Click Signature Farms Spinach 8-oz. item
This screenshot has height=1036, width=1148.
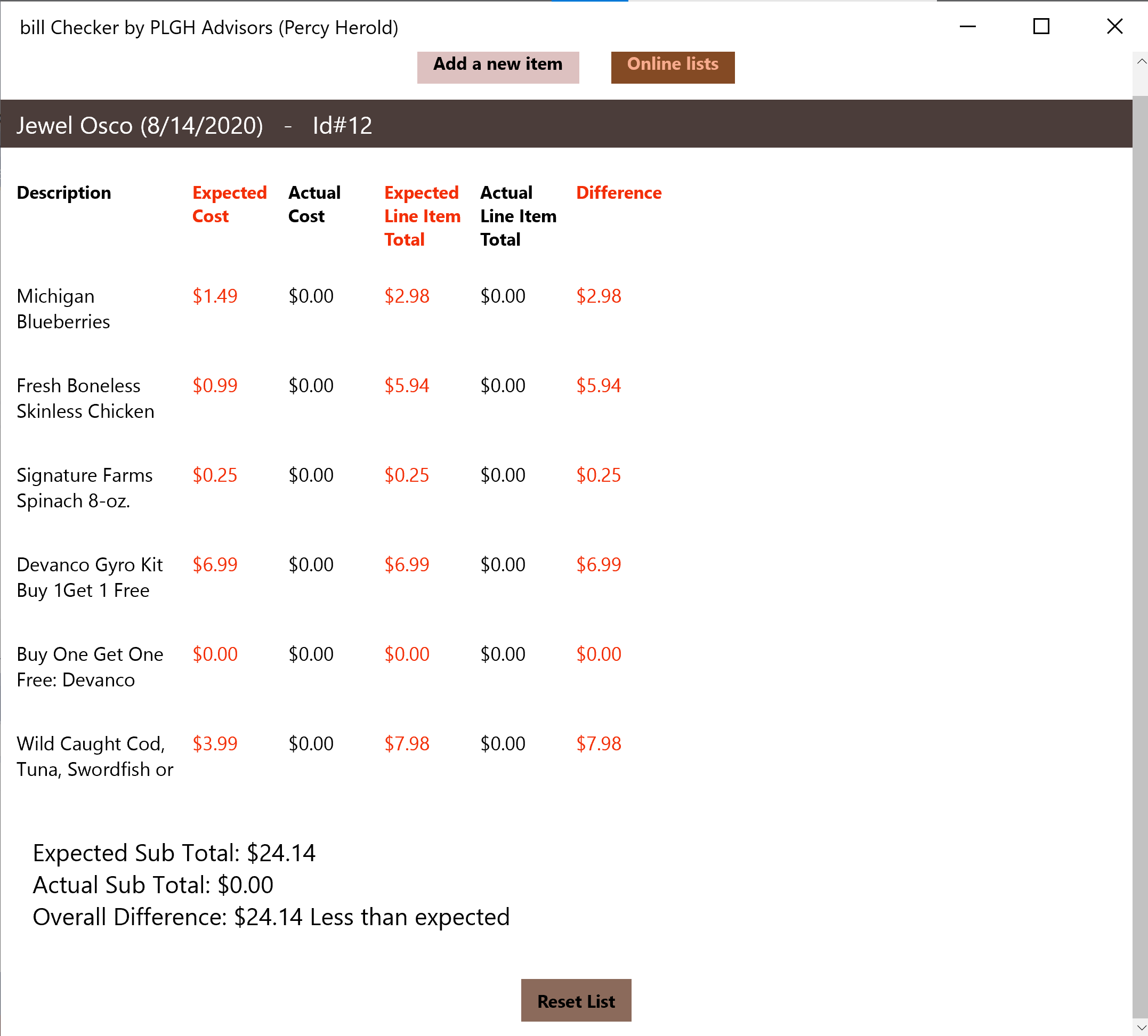(84, 487)
